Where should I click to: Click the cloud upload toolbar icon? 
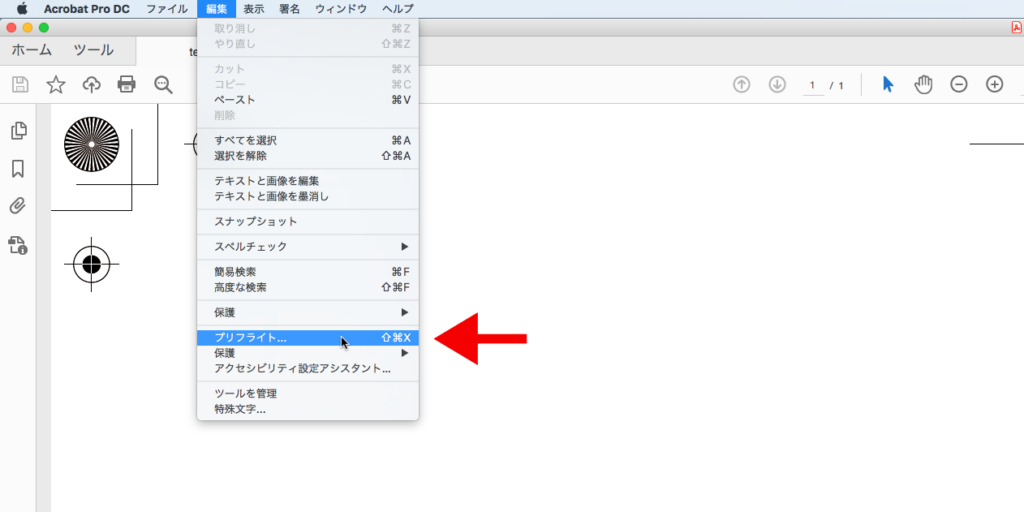[91, 84]
